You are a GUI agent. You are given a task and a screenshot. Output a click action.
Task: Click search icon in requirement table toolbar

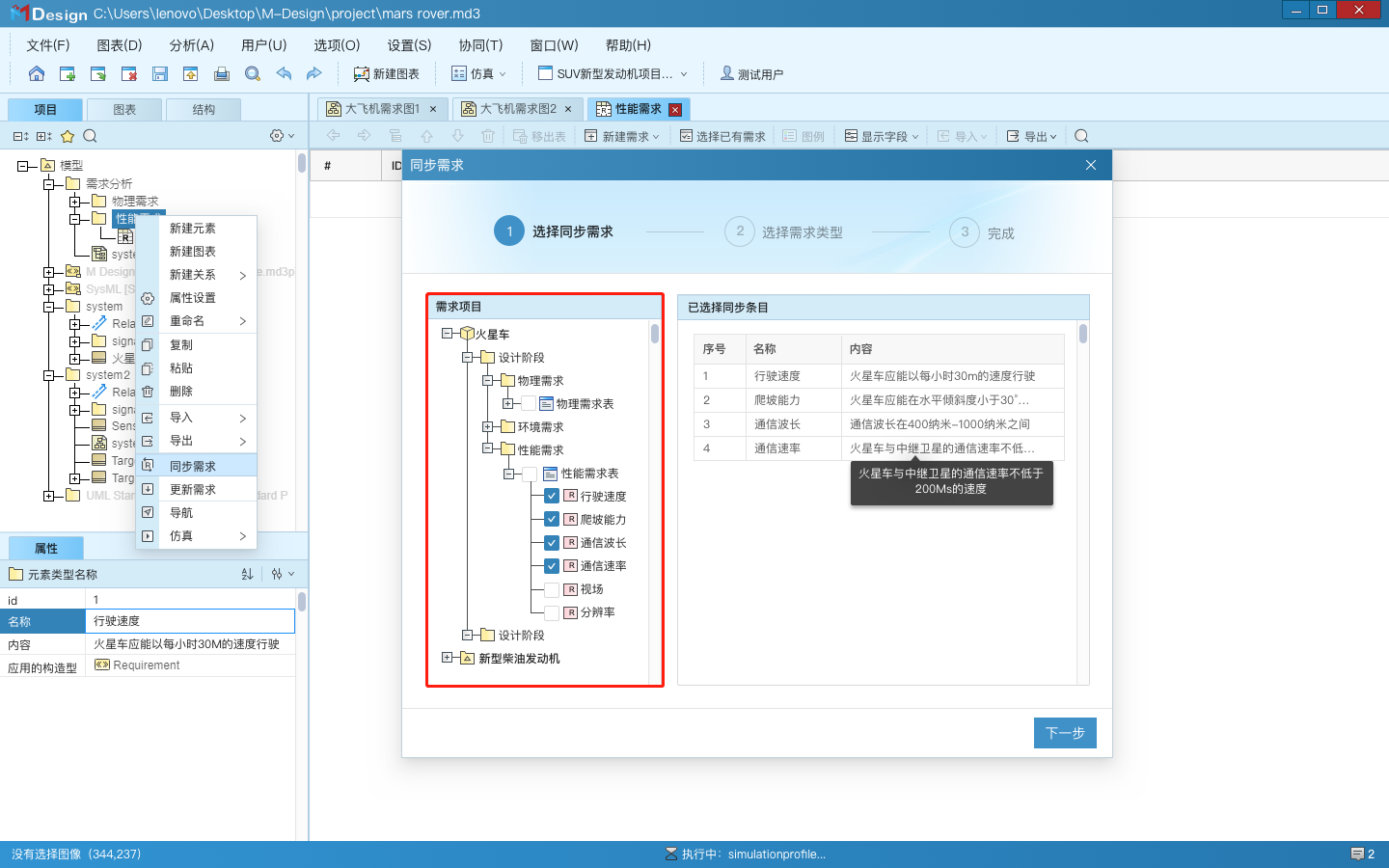click(x=1081, y=136)
